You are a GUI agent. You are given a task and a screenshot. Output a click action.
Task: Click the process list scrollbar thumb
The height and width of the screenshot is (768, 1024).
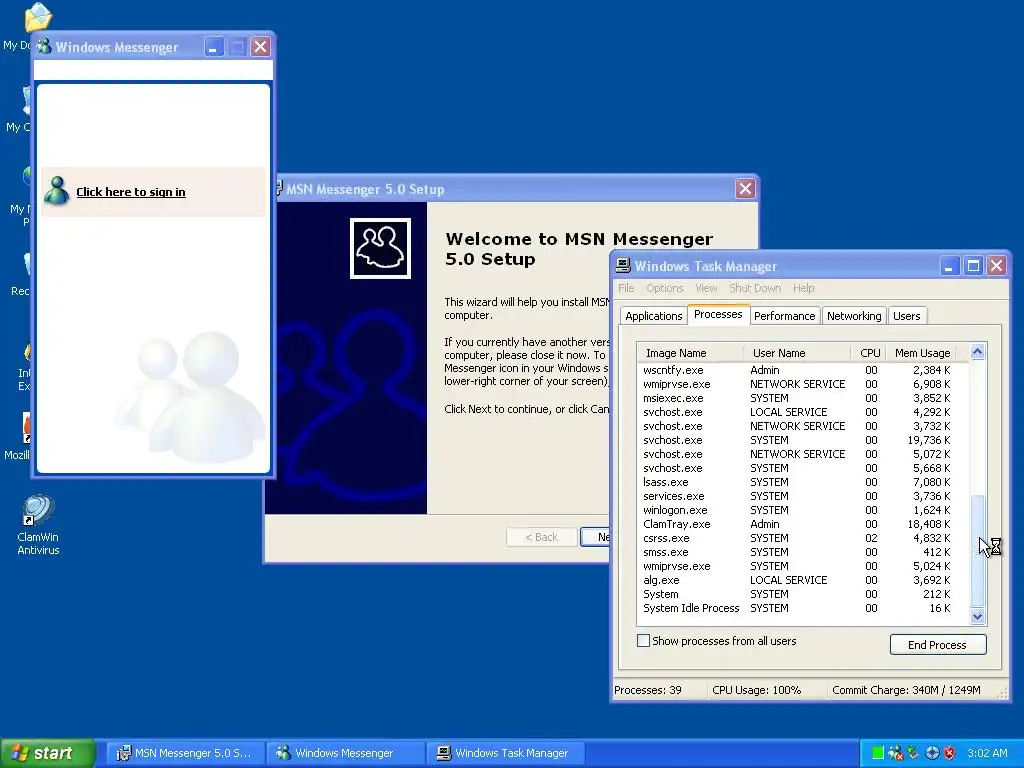click(977, 551)
